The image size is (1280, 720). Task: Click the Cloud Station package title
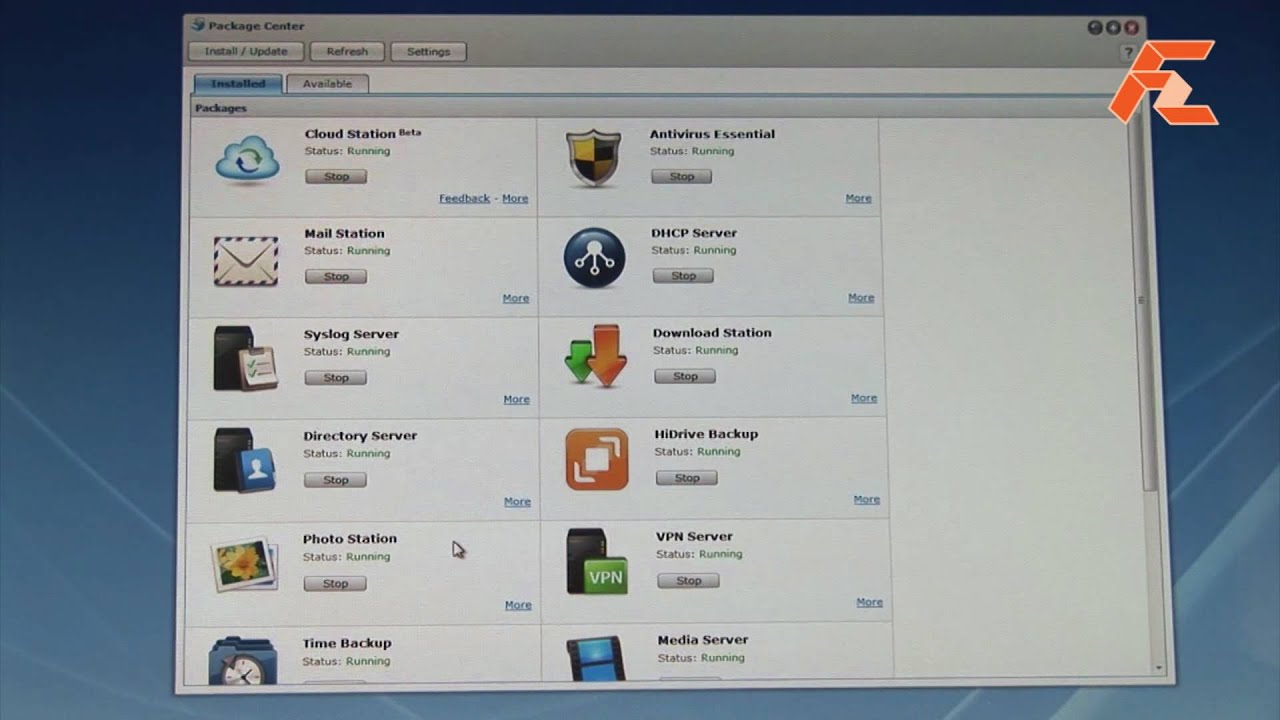pyautogui.click(x=350, y=134)
